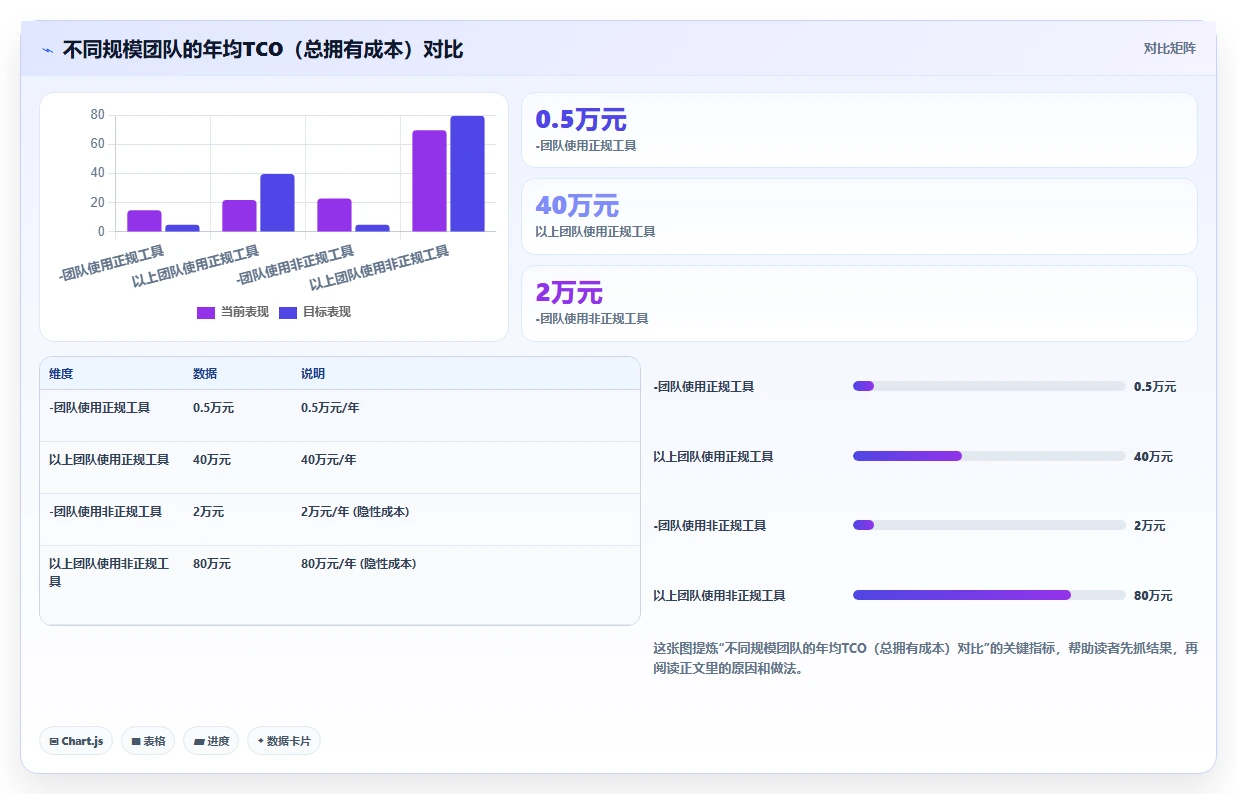
Task: Click the blue 目标表现 legend color swatch
Action: [x=288, y=312]
